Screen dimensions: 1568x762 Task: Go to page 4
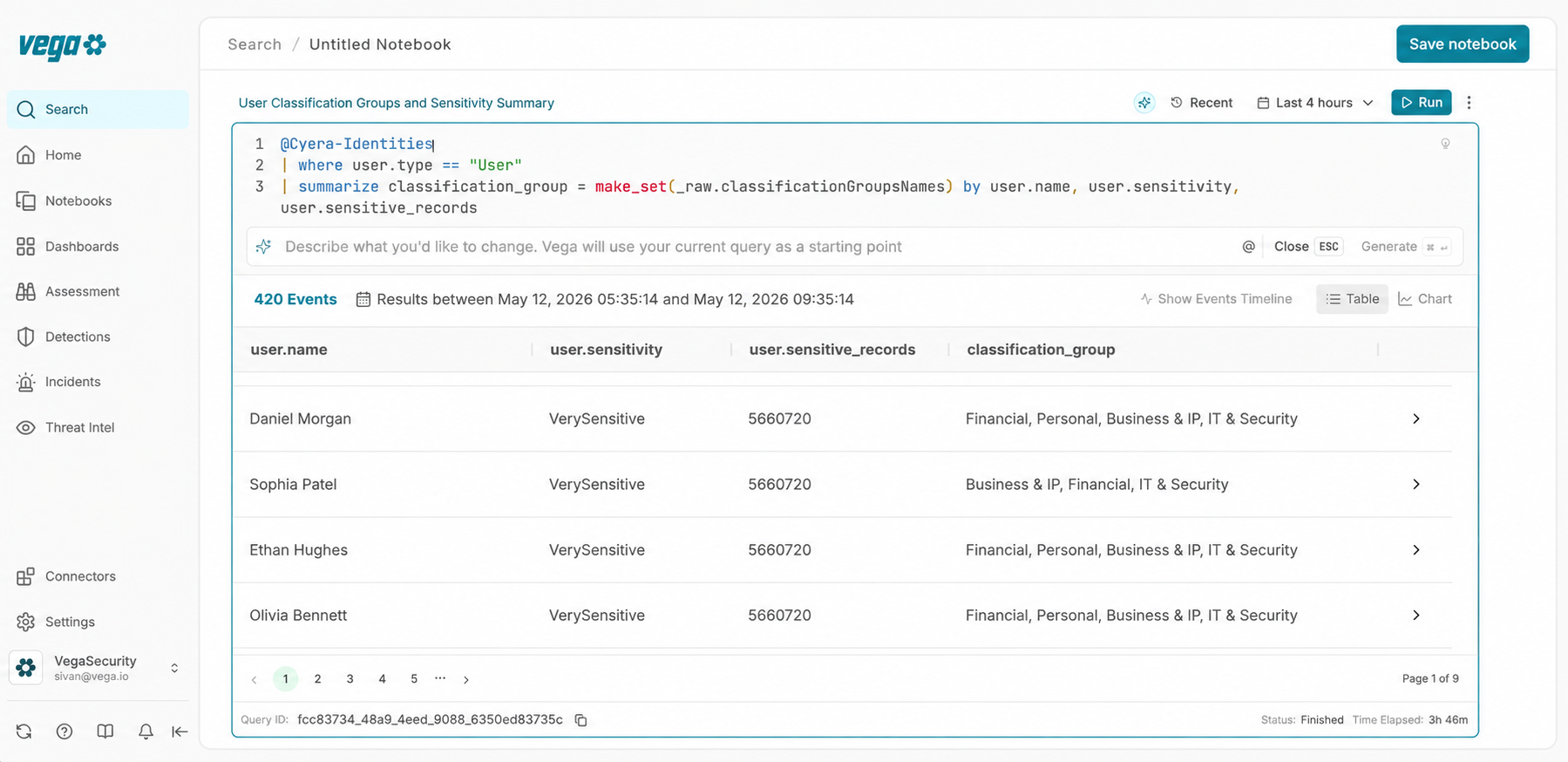(x=382, y=679)
